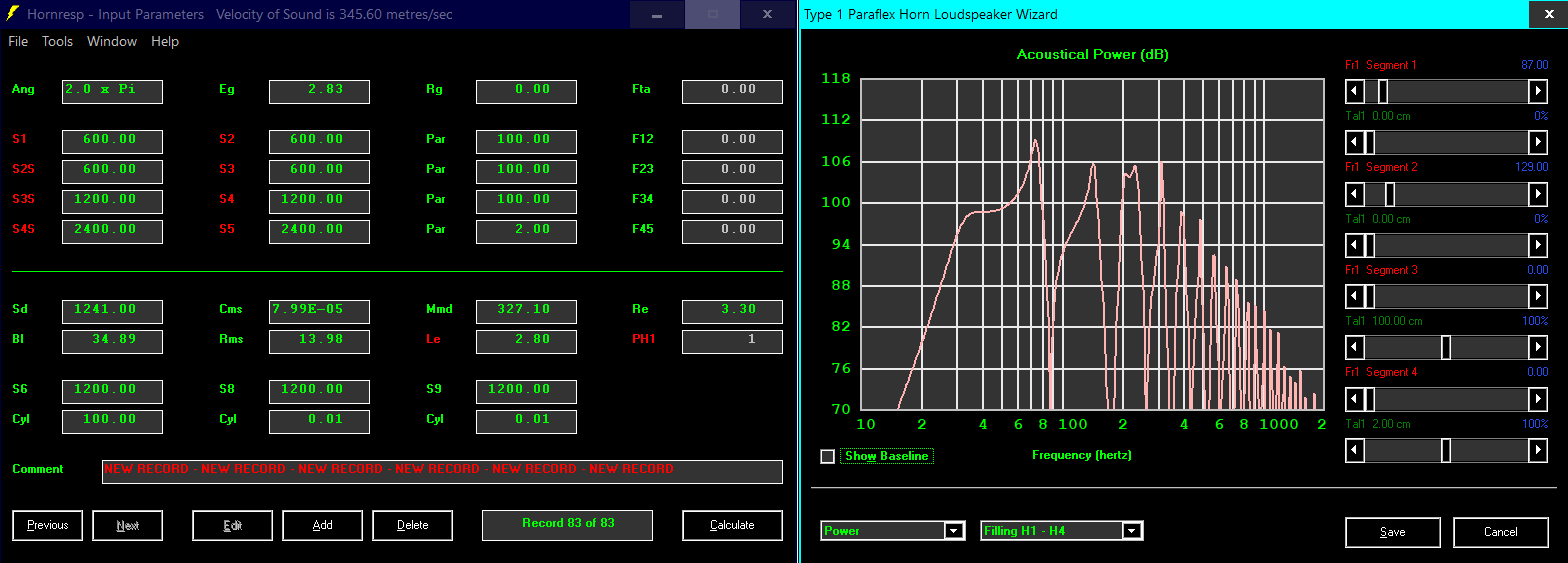Click the Comment field with NEW RECORD text
This screenshot has width=1568, height=563.
(442, 472)
